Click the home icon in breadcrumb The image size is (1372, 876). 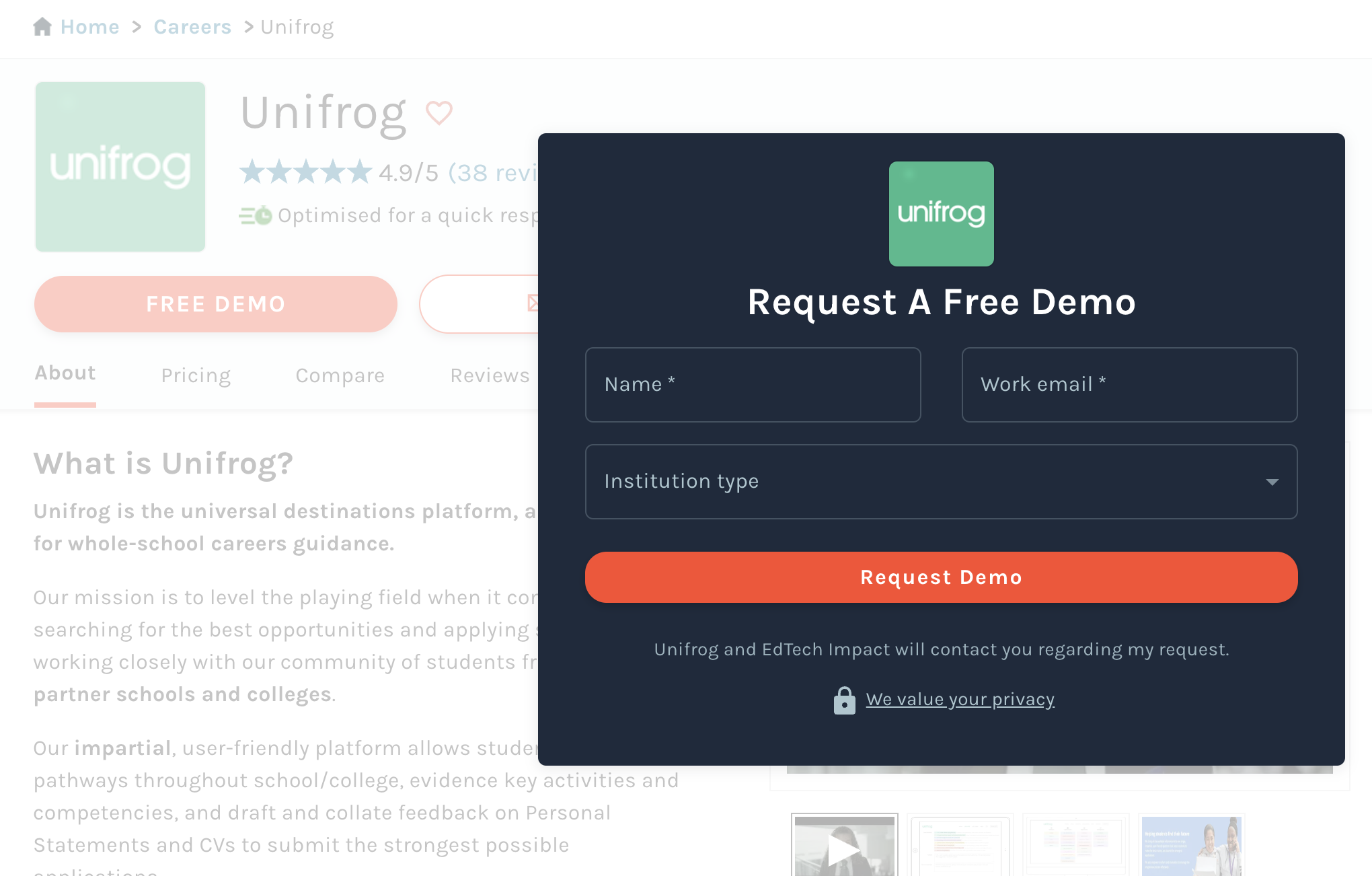tap(42, 27)
